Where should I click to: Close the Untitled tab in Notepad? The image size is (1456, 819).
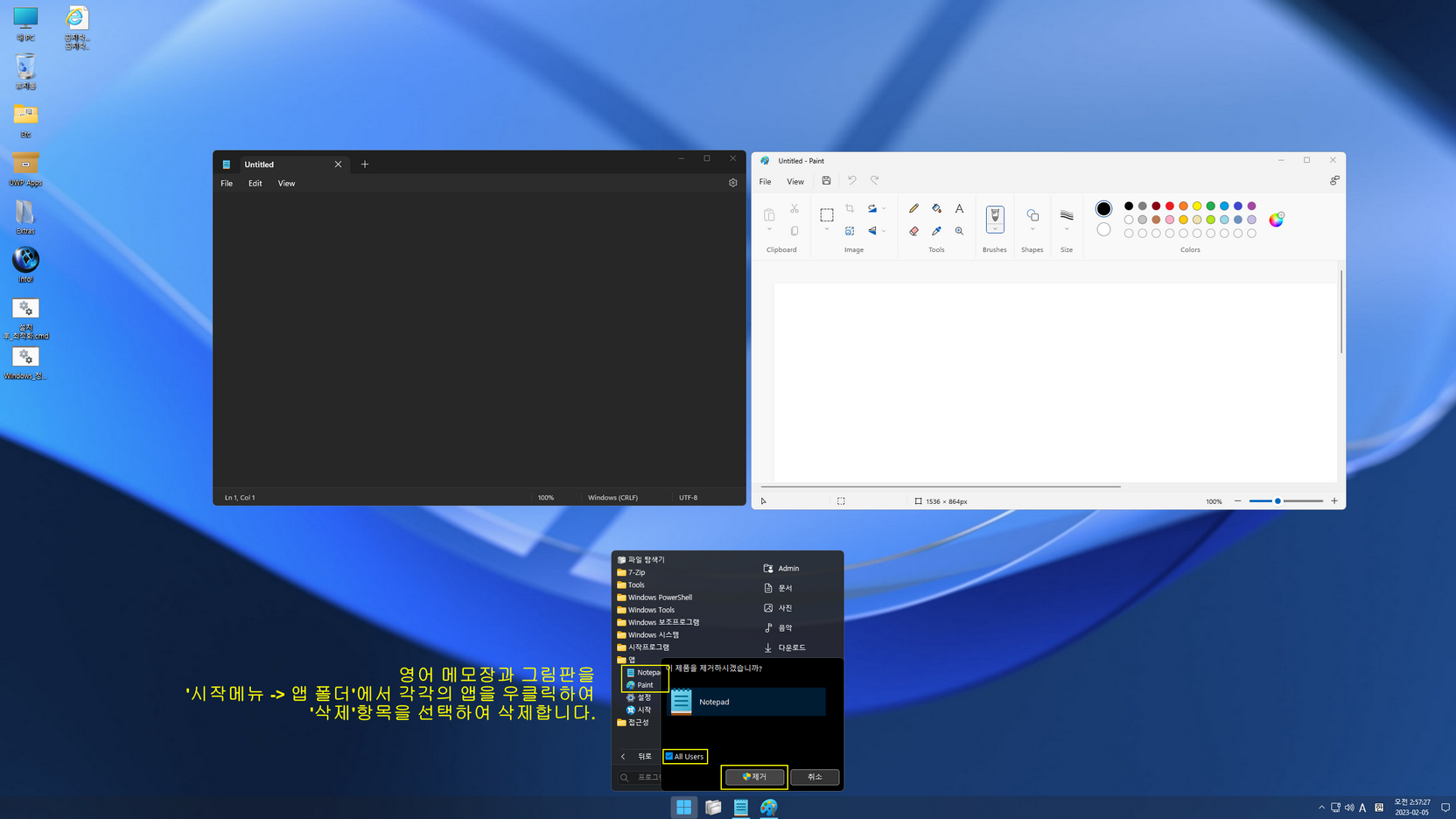338,164
